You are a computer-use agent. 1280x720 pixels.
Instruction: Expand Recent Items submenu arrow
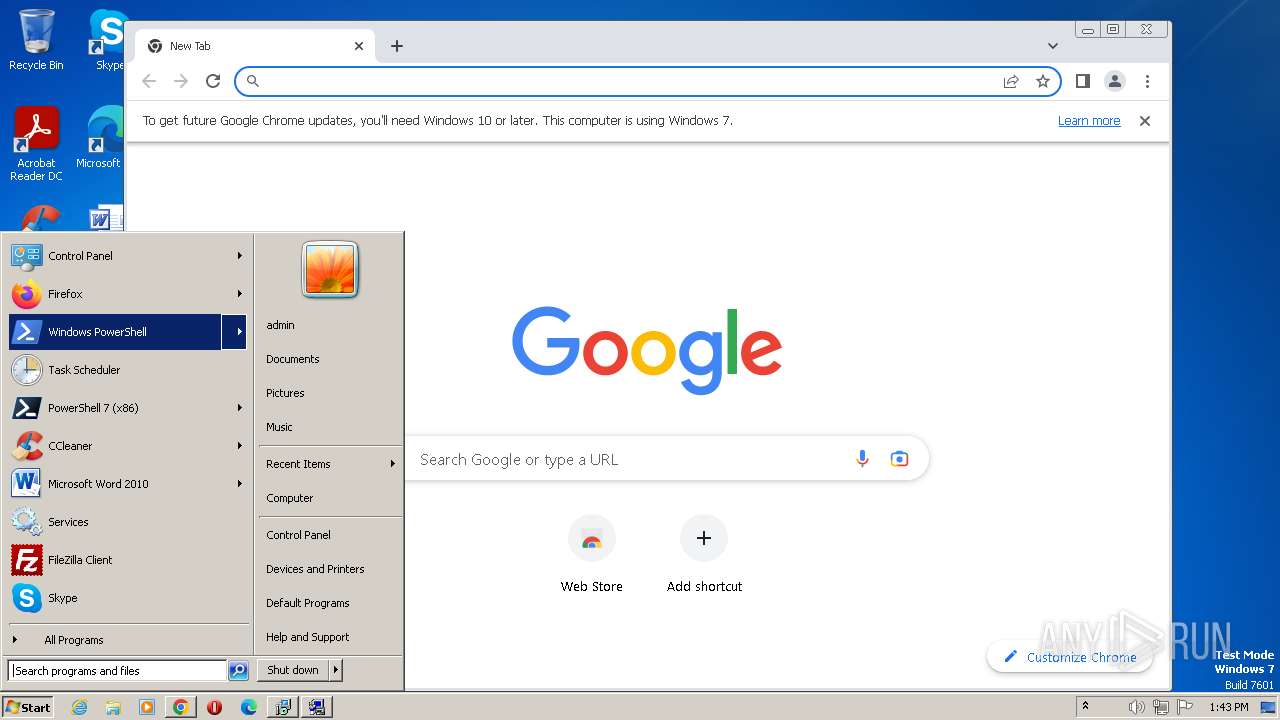pos(393,464)
